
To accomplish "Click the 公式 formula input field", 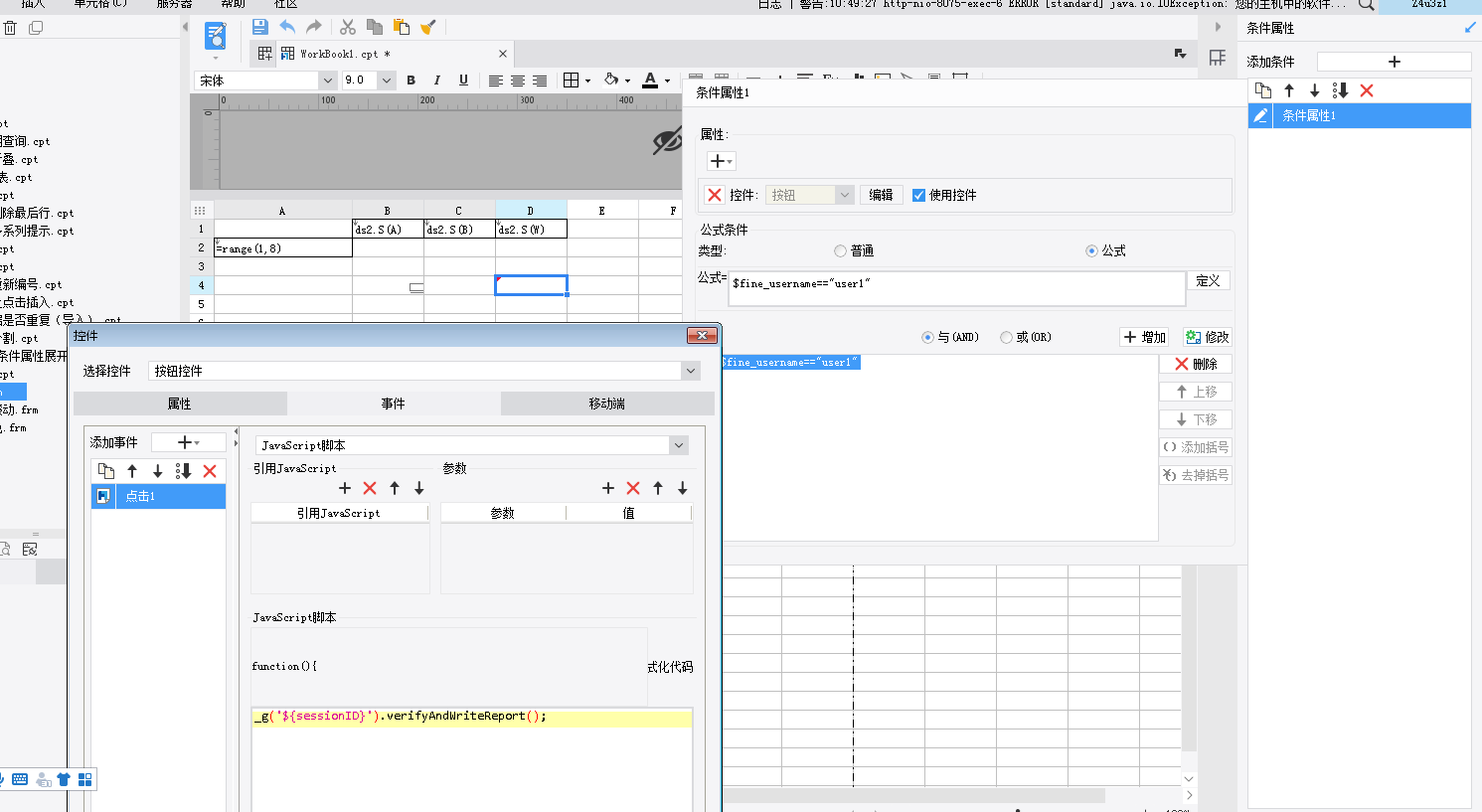I will tap(956, 287).
